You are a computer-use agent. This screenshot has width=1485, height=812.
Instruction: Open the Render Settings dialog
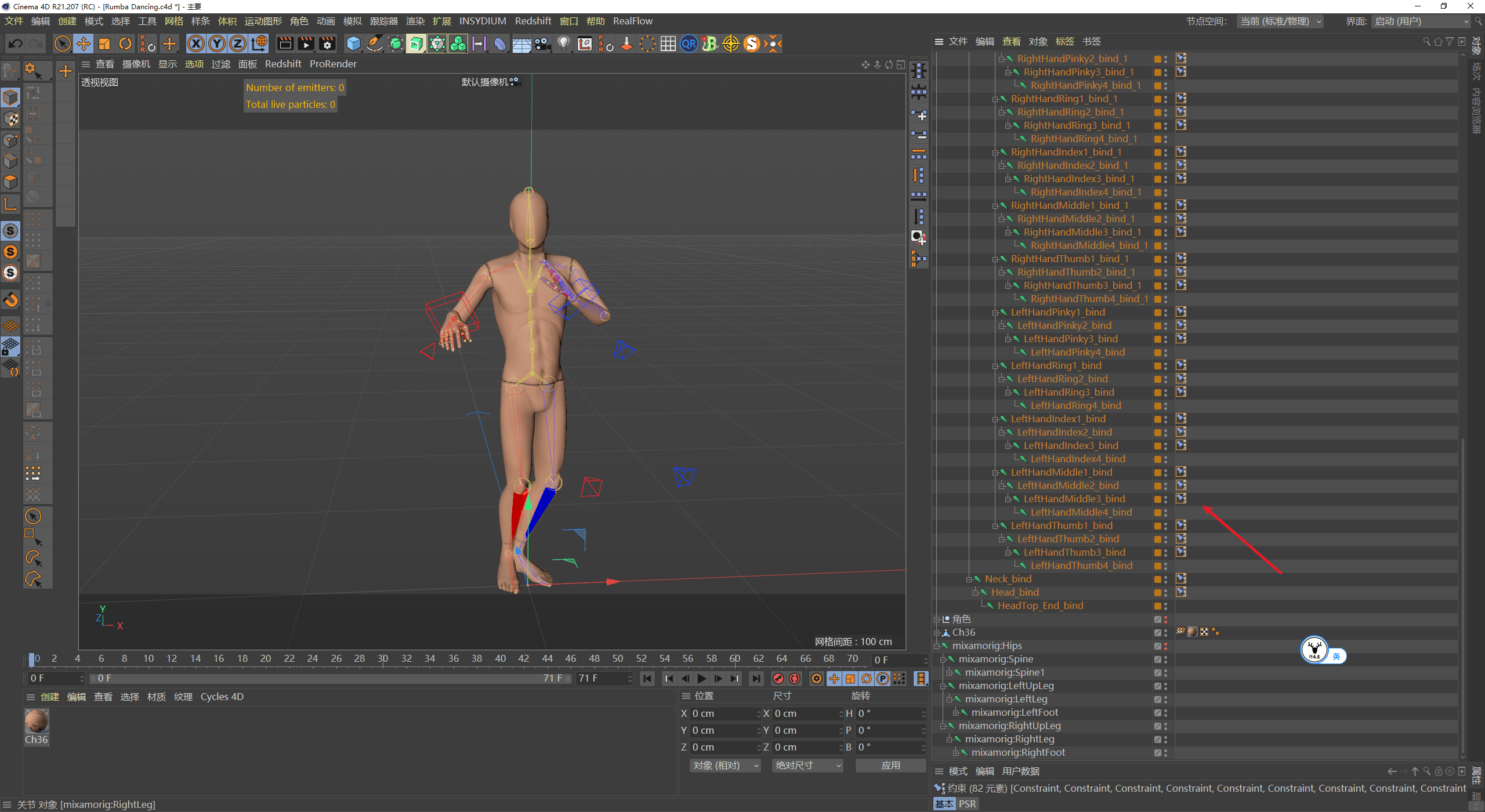(327, 43)
